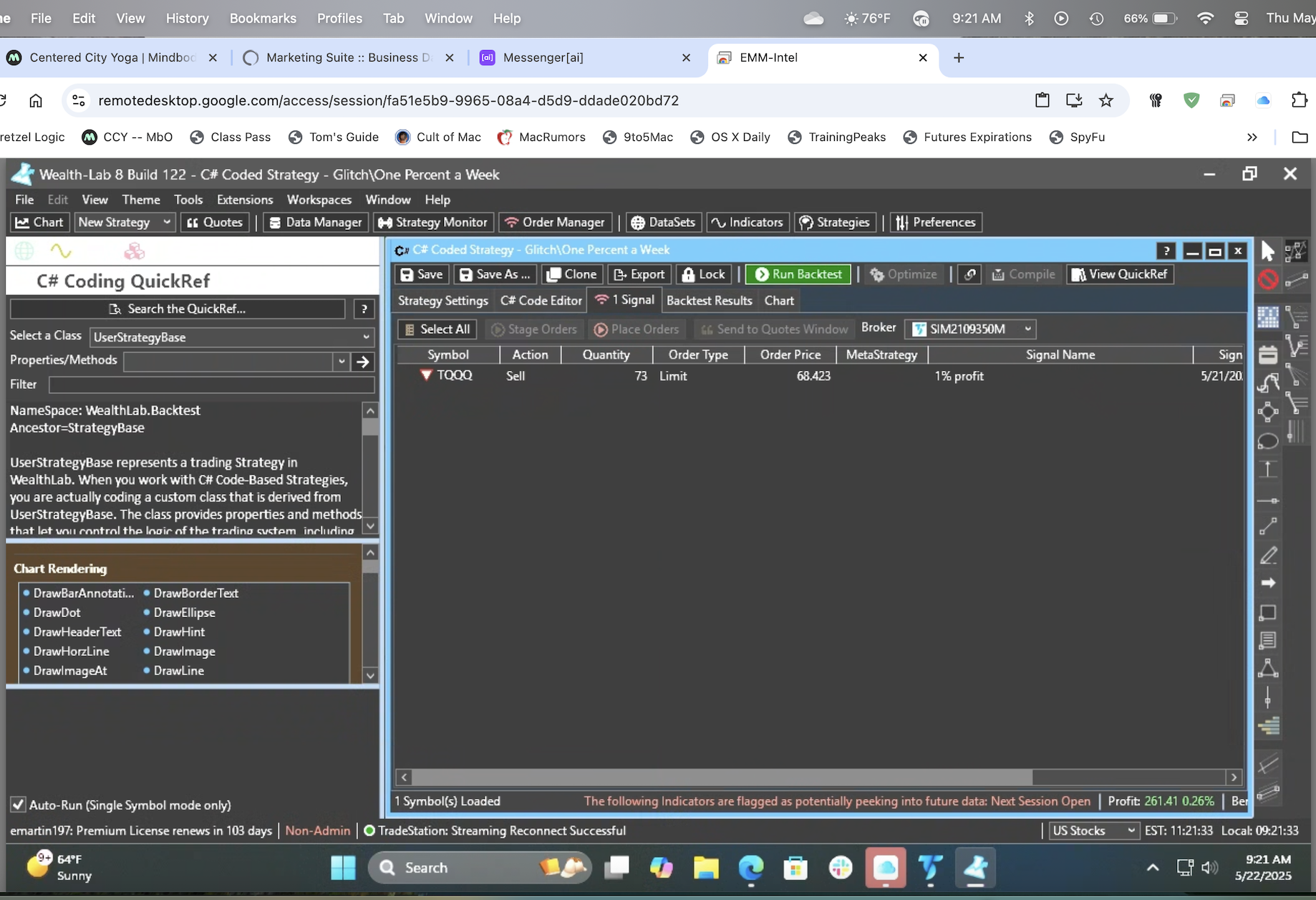Select the triangle drawing tool

click(1268, 669)
